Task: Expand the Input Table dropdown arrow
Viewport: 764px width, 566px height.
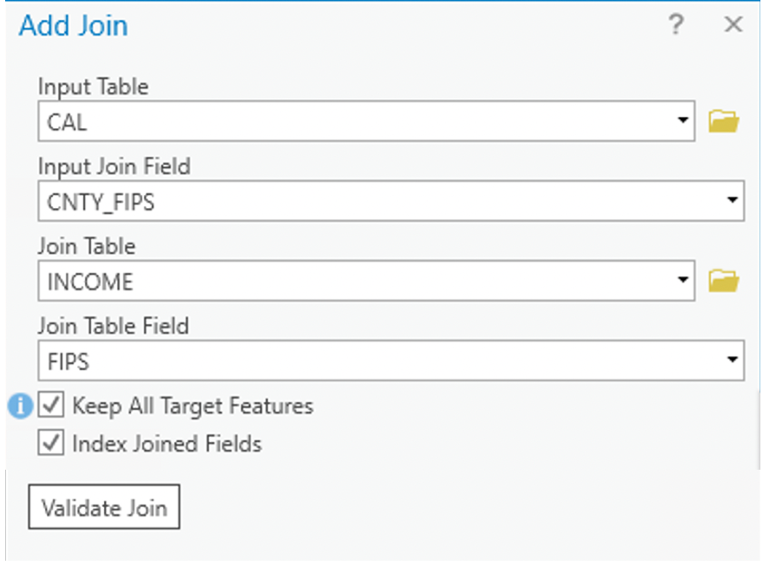Action: (683, 120)
